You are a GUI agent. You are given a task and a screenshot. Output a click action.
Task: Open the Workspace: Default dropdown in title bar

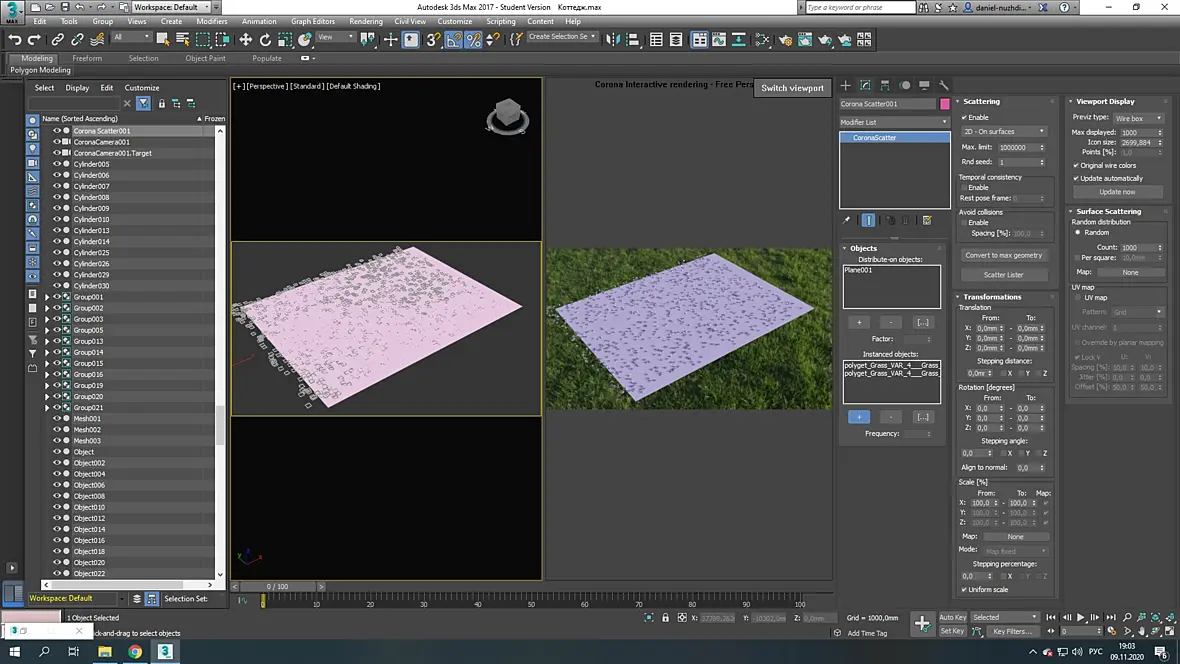coord(171,7)
